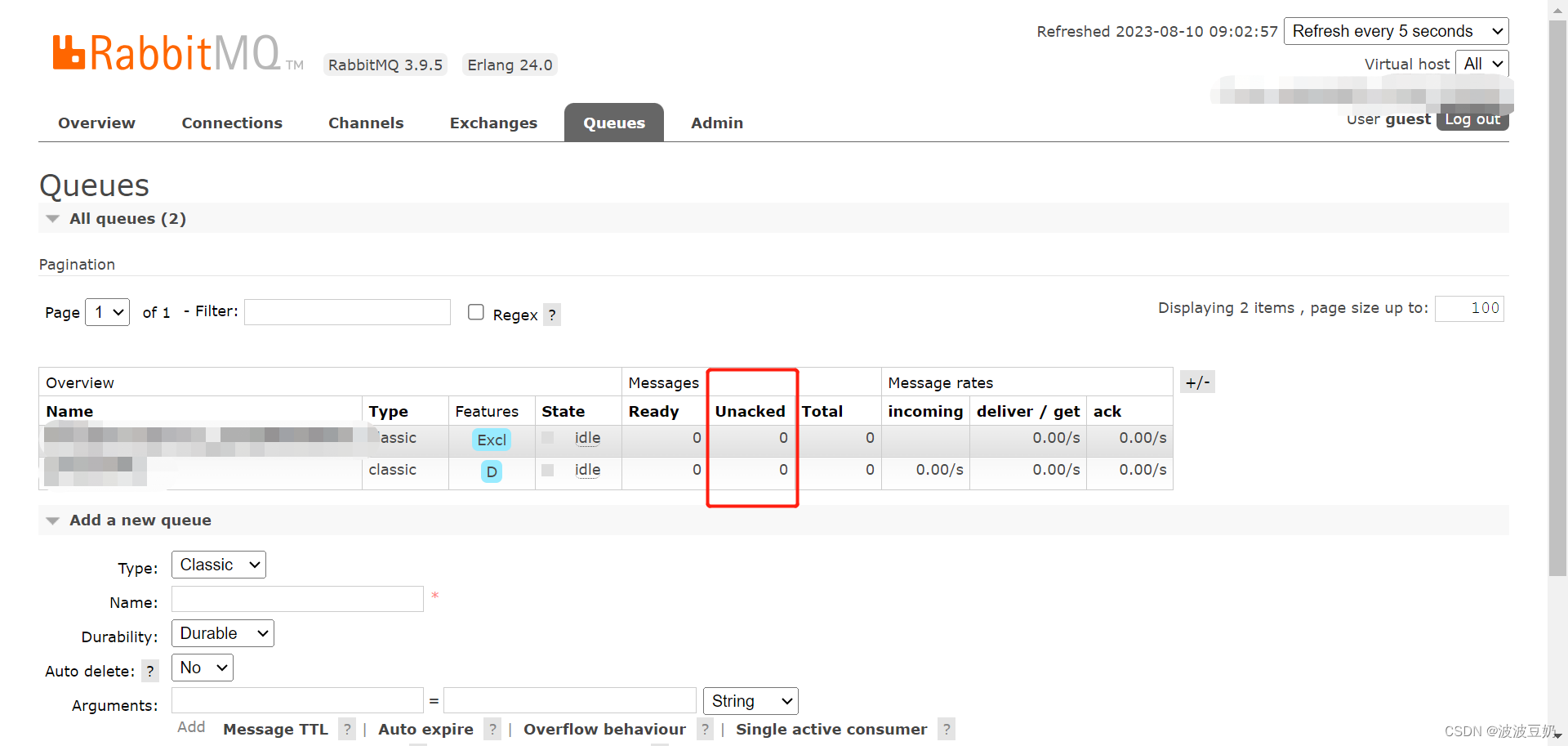Sort by the Name column header
1568x746 pixels.
pos(69,411)
